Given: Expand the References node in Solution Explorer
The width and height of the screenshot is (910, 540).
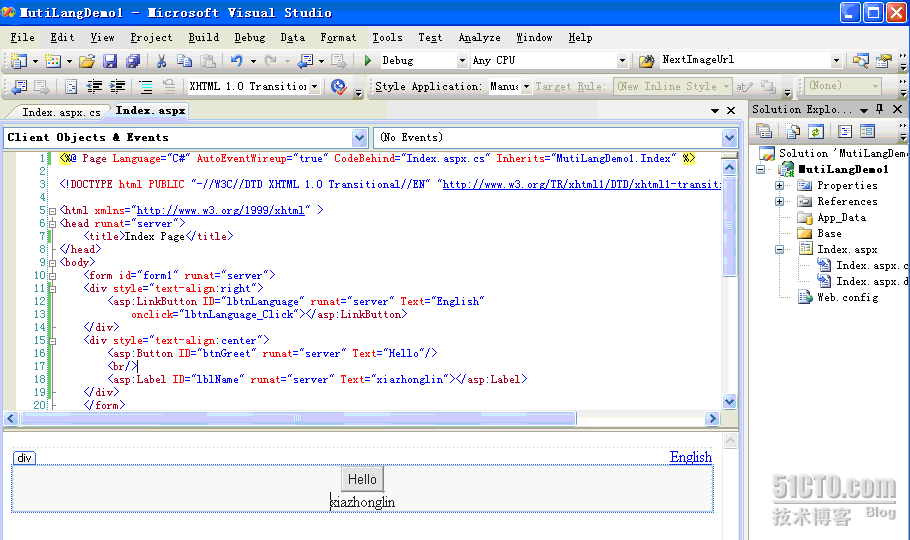Looking at the screenshot, I should pos(779,201).
